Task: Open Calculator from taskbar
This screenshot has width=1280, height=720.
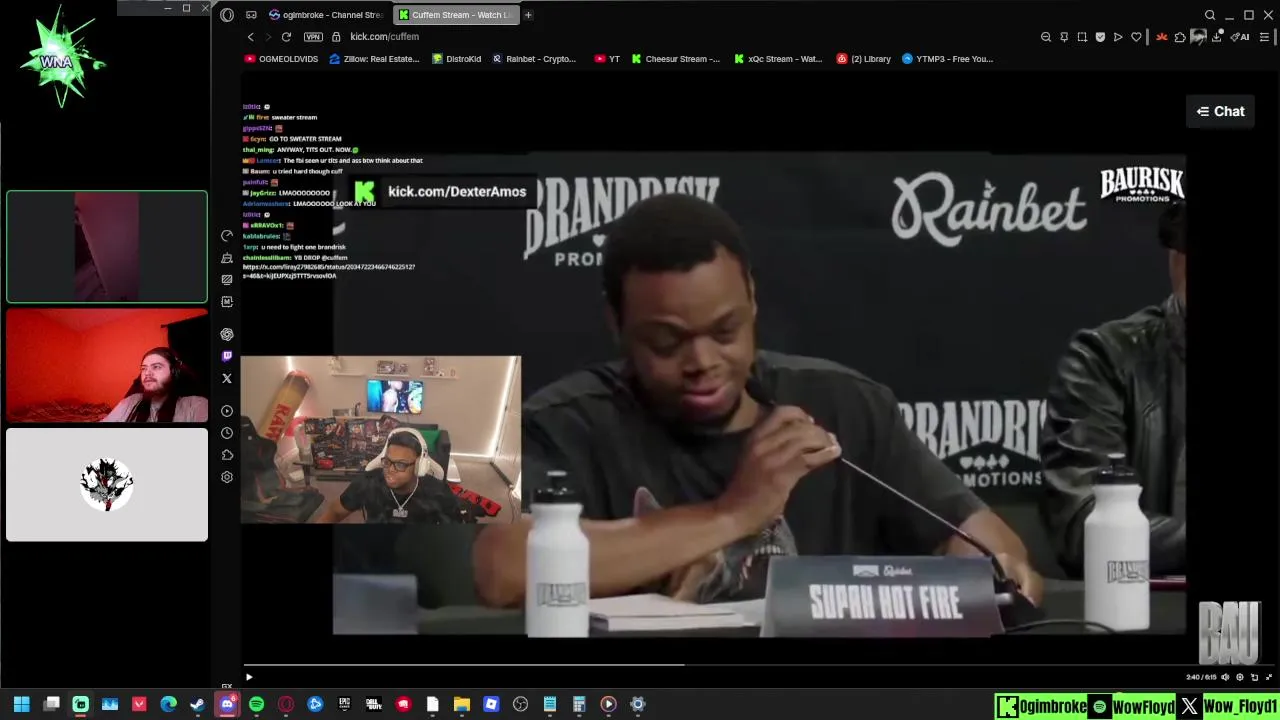Action: tap(578, 704)
